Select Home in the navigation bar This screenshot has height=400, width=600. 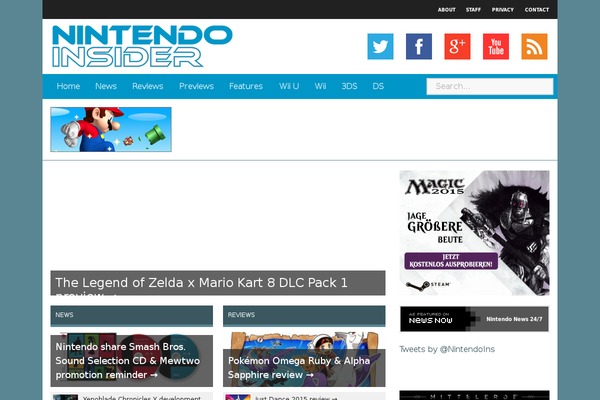tap(68, 86)
